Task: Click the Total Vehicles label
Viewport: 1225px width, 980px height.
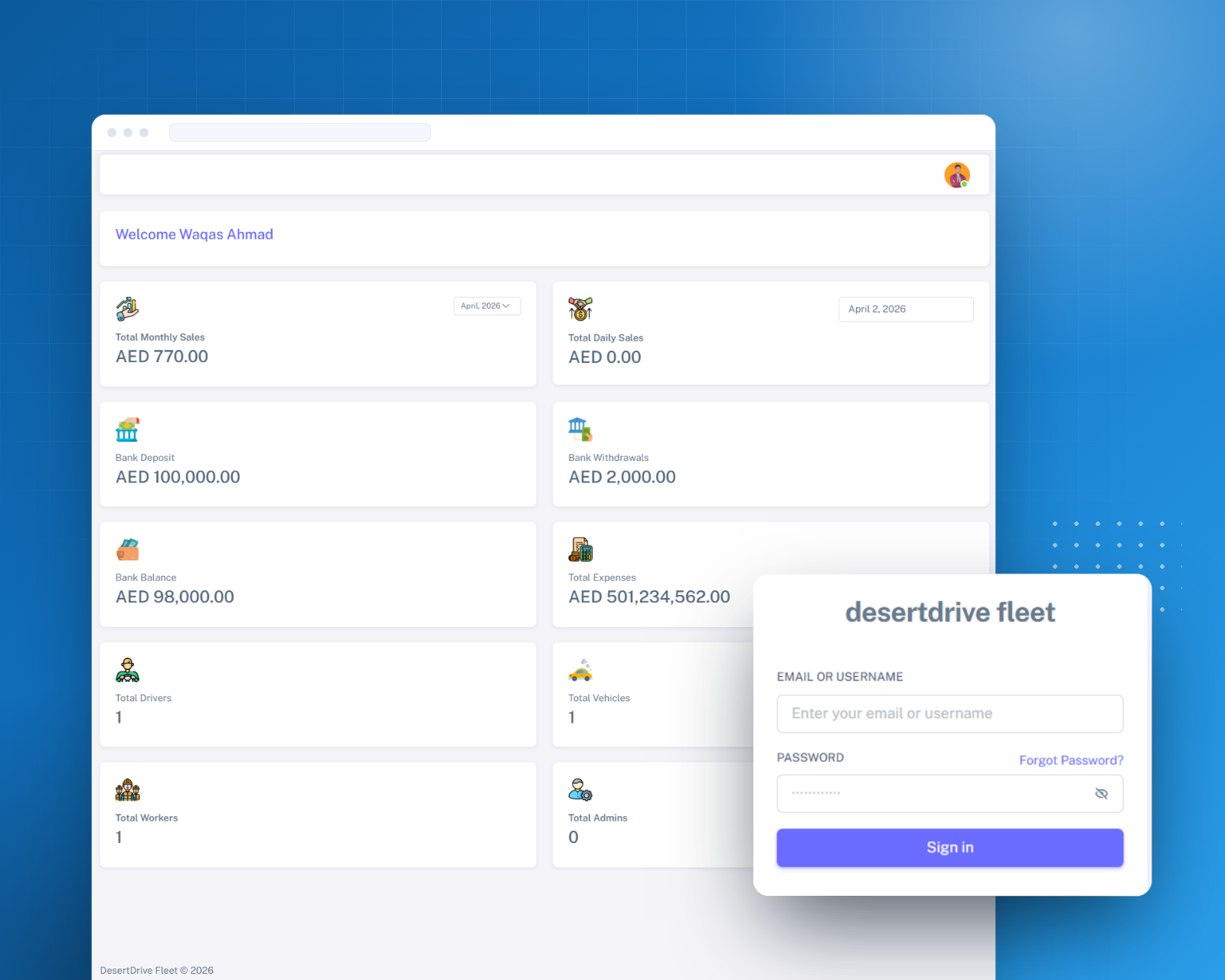Action: coord(599,698)
